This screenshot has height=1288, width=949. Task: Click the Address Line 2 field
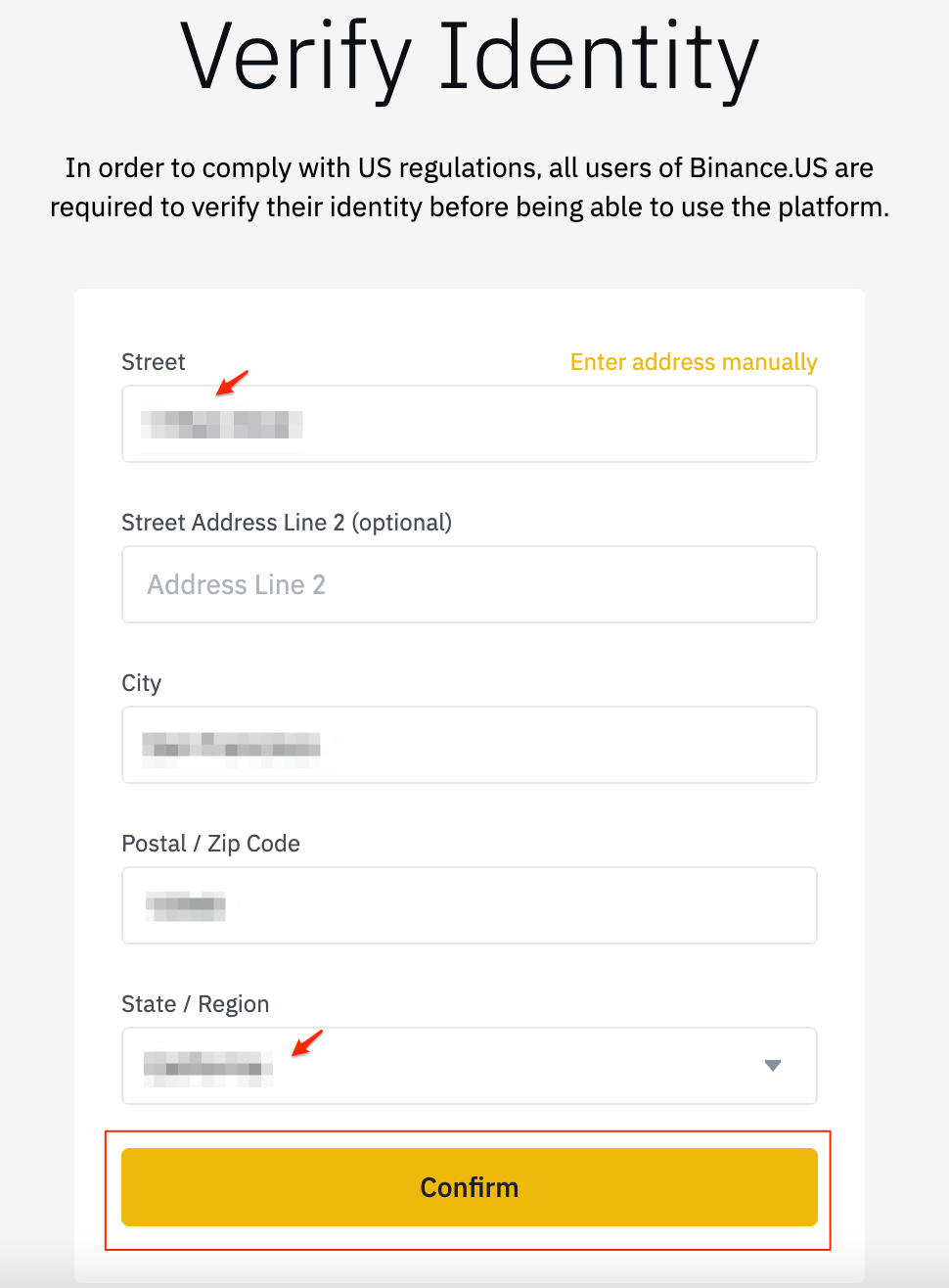tap(470, 584)
